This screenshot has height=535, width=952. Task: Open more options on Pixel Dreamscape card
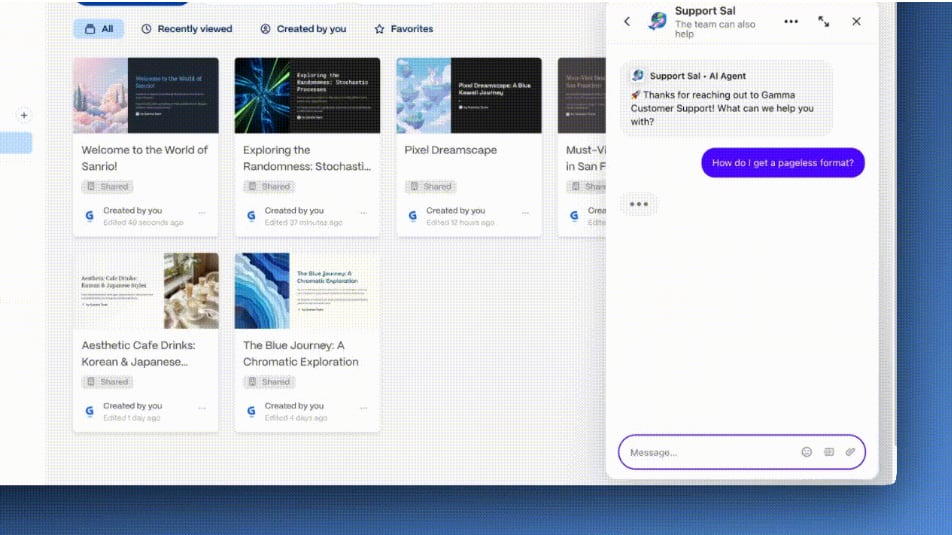[x=525, y=213]
